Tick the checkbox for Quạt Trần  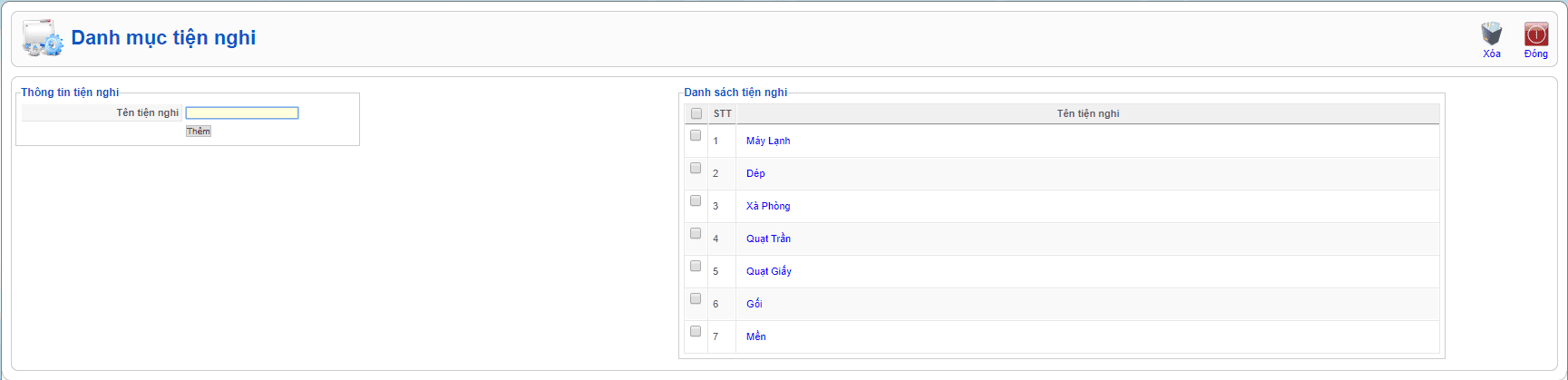[696, 234]
